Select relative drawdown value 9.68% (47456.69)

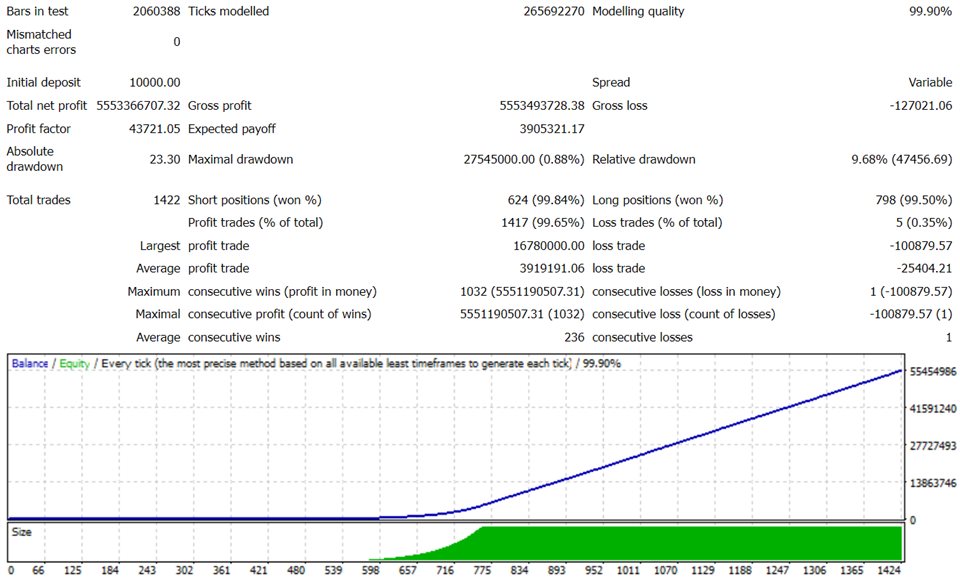click(x=902, y=159)
